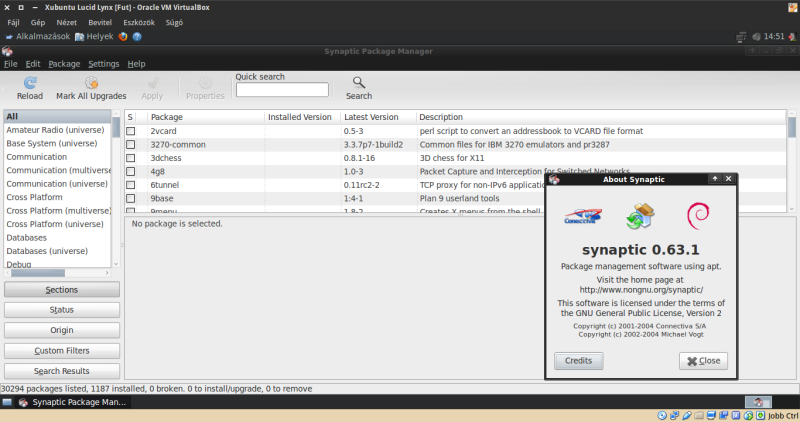Sort by the Latest Version column header
800x422 pixels.
(378, 117)
